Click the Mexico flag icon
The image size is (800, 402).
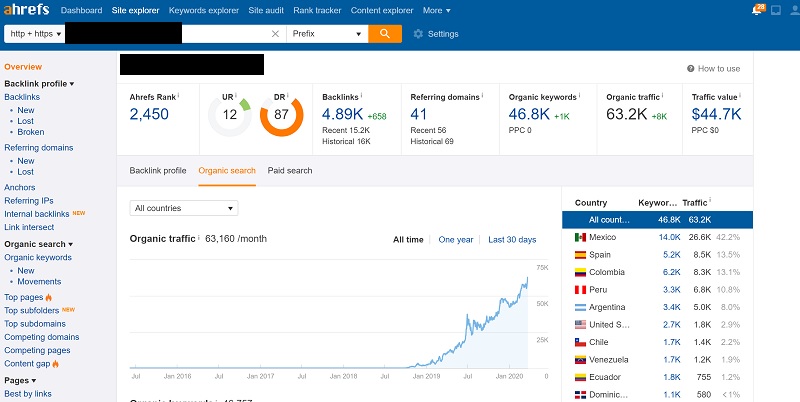click(x=580, y=237)
